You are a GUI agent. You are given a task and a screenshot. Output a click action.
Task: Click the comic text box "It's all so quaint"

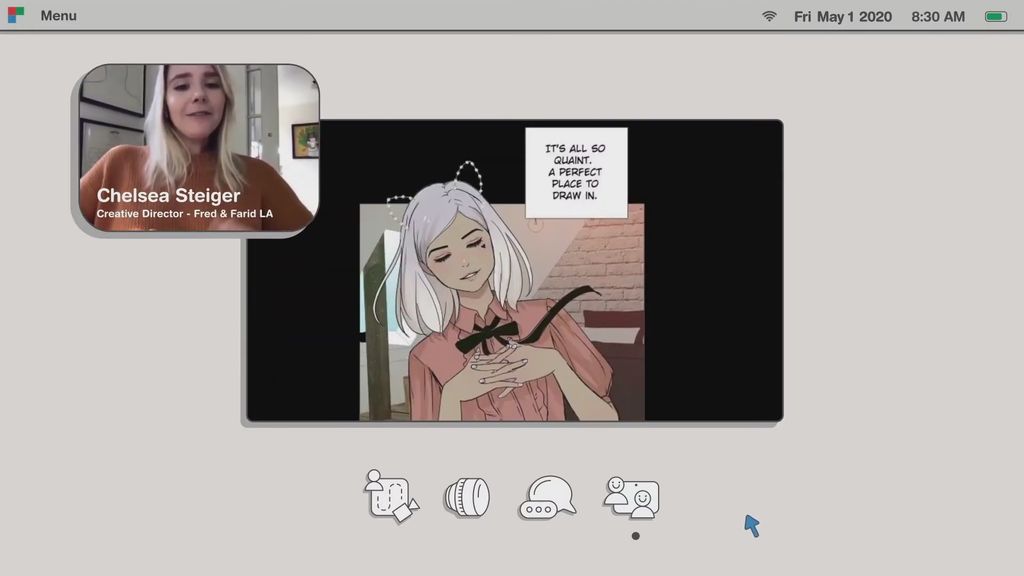point(576,172)
